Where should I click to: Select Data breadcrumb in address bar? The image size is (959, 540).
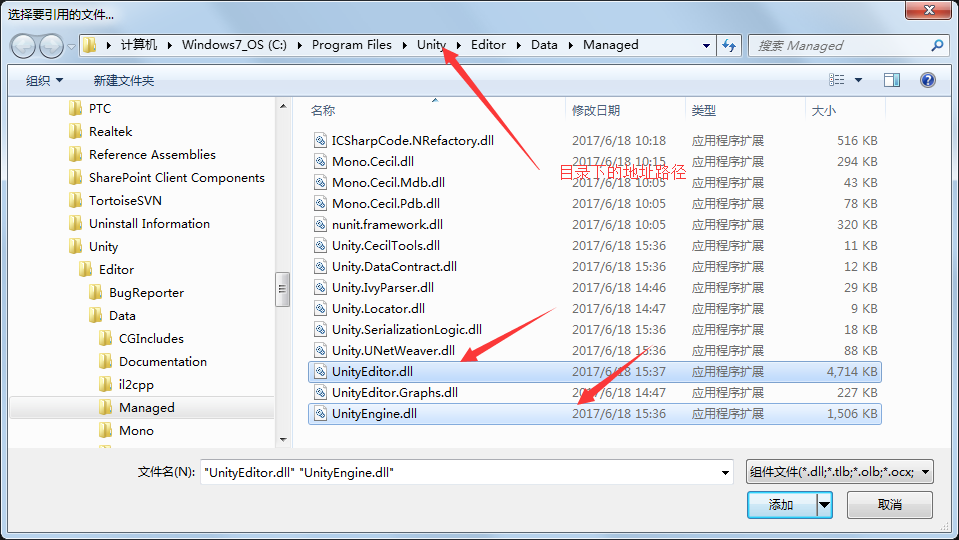pos(544,45)
